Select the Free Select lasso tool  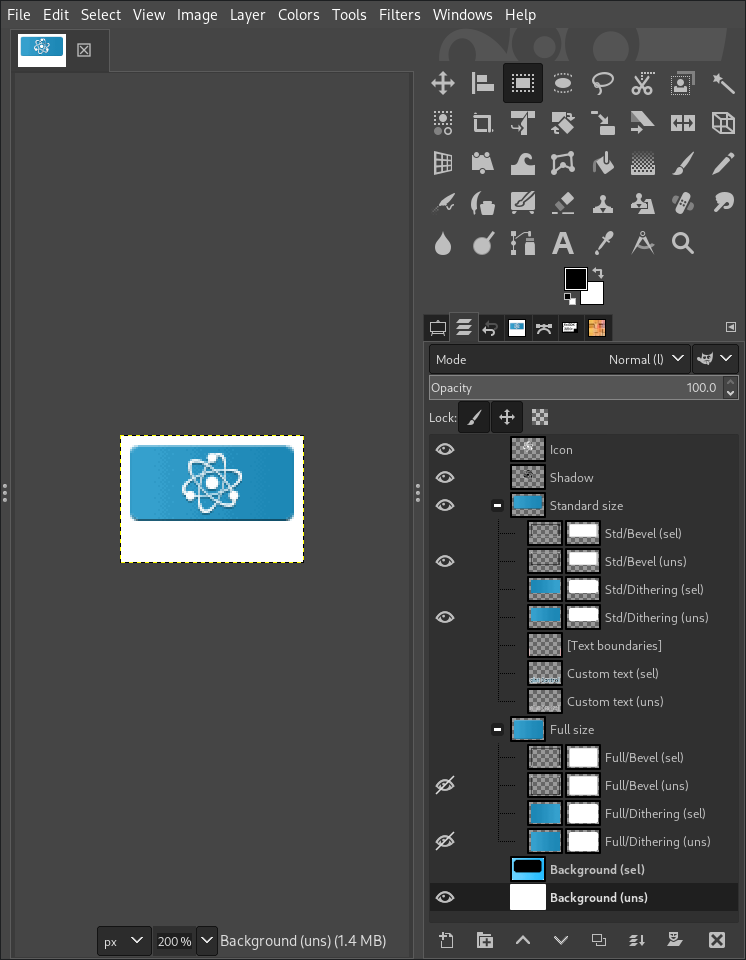pos(603,83)
